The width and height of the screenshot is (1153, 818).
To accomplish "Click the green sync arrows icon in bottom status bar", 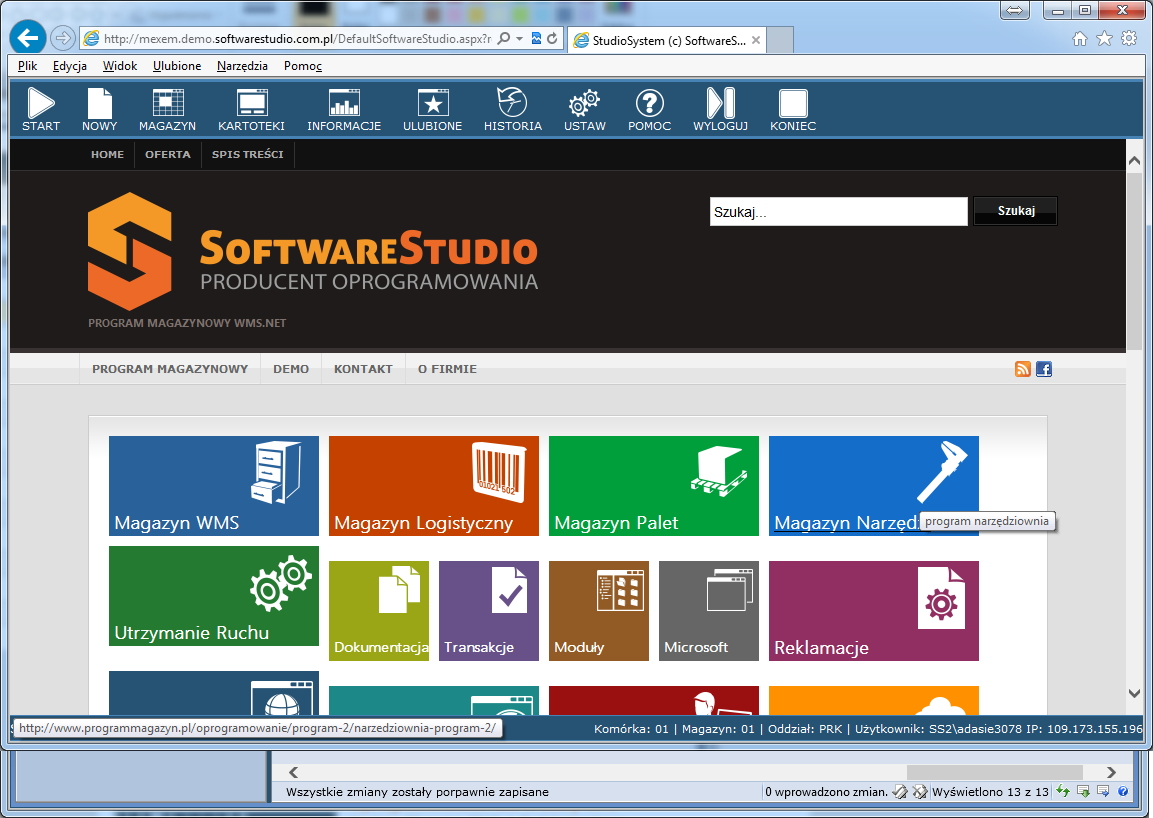I will click(x=1063, y=792).
